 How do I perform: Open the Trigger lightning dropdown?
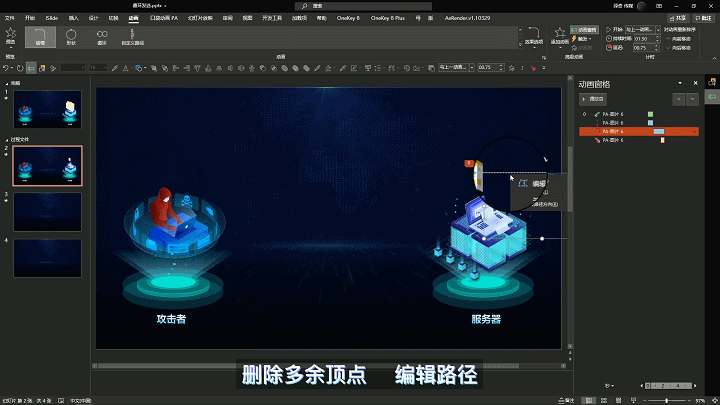[x=581, y=39]
